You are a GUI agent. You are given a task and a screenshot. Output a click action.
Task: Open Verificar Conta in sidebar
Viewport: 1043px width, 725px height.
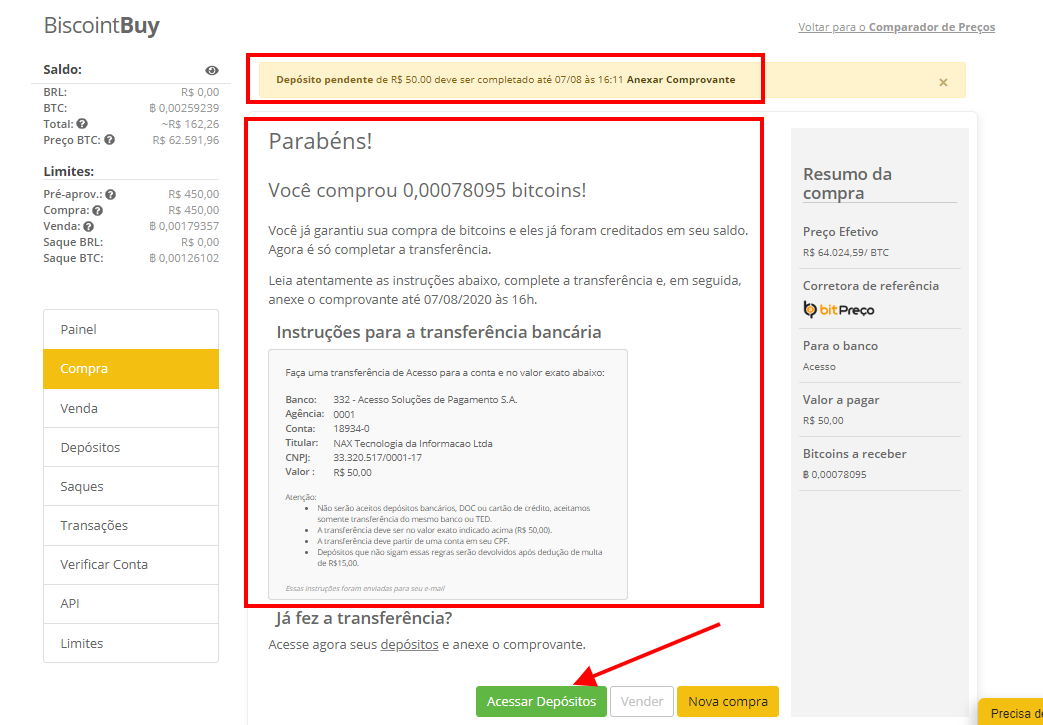[131, 564]
